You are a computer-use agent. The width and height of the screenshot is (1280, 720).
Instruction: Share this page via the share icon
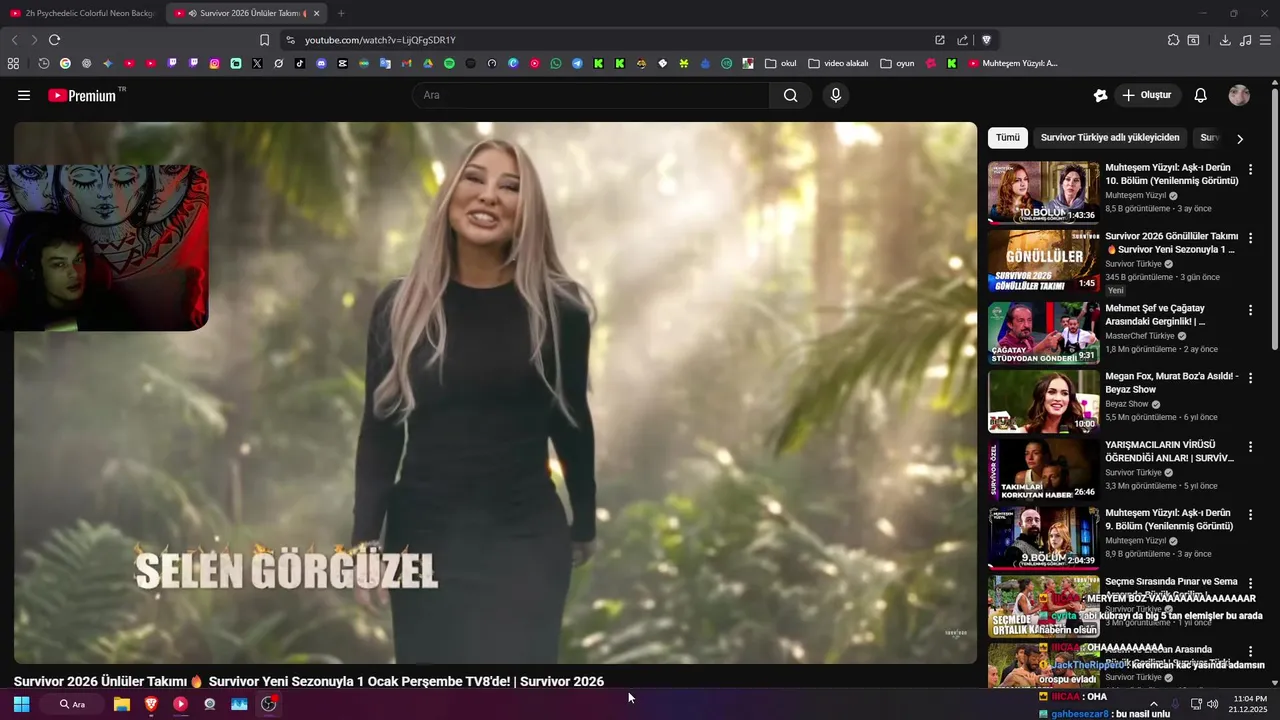click(x=962, y=40)
